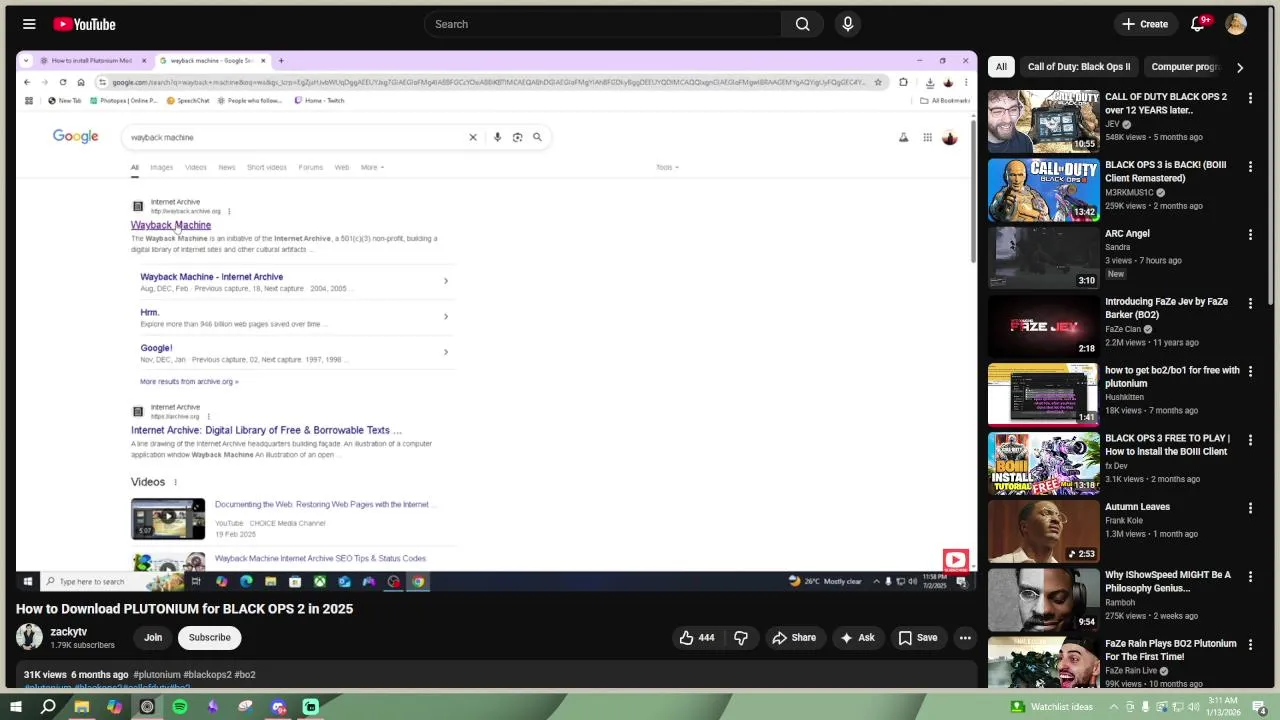
Task: Join the zackytv channel membership
Action: click(x=153, y=637)
